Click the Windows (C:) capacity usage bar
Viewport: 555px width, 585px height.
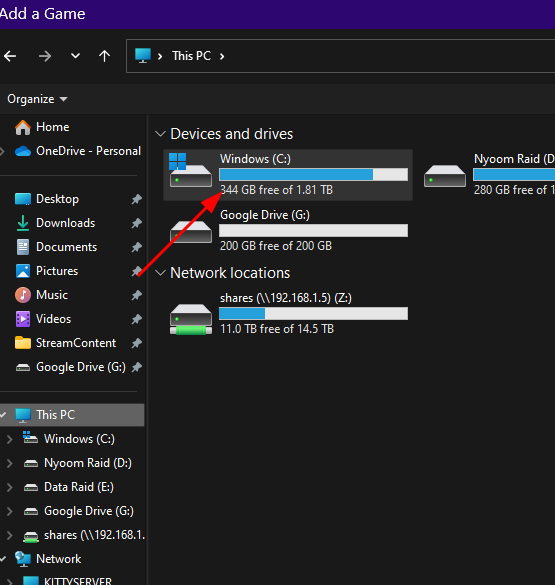coord(313,175)
